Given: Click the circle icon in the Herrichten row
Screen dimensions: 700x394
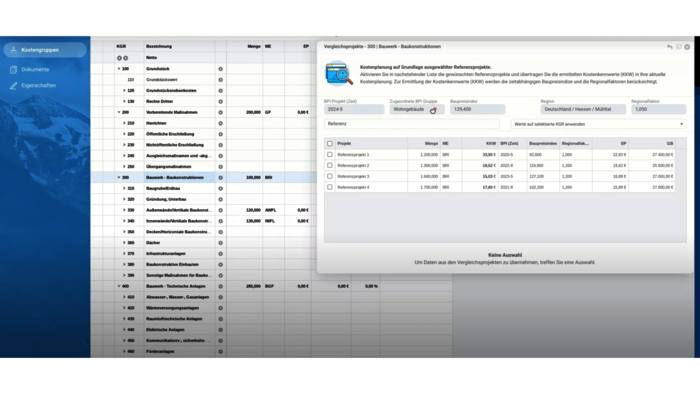Looking at the screenshot, I should coord(221,123).
